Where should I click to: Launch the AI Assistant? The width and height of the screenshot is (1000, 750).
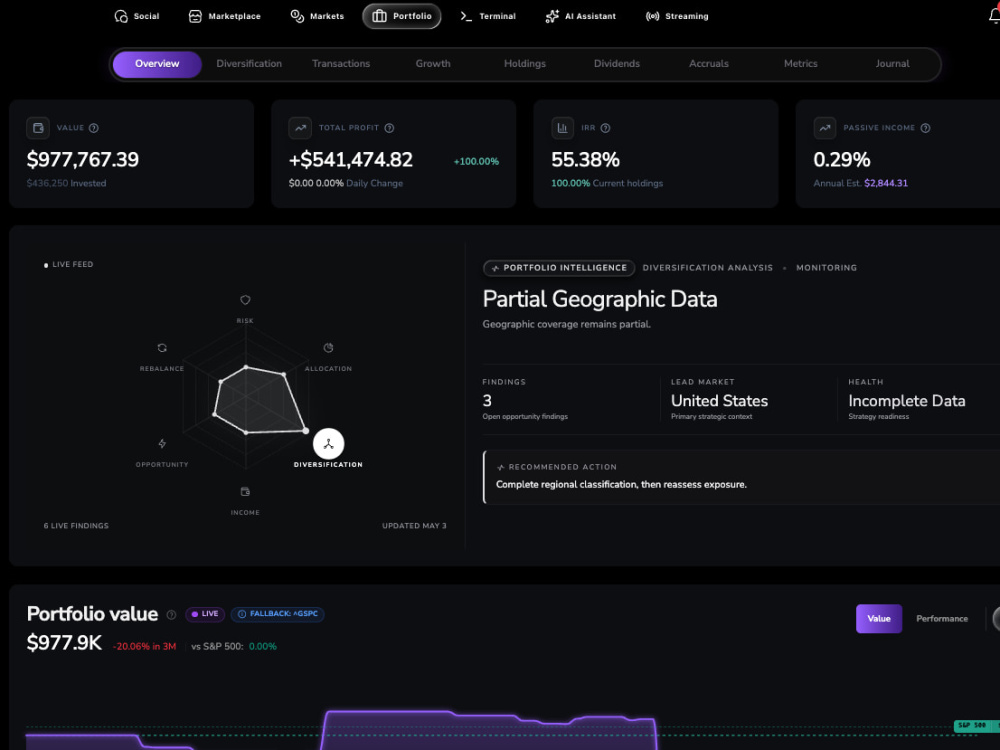pos(580,17)
